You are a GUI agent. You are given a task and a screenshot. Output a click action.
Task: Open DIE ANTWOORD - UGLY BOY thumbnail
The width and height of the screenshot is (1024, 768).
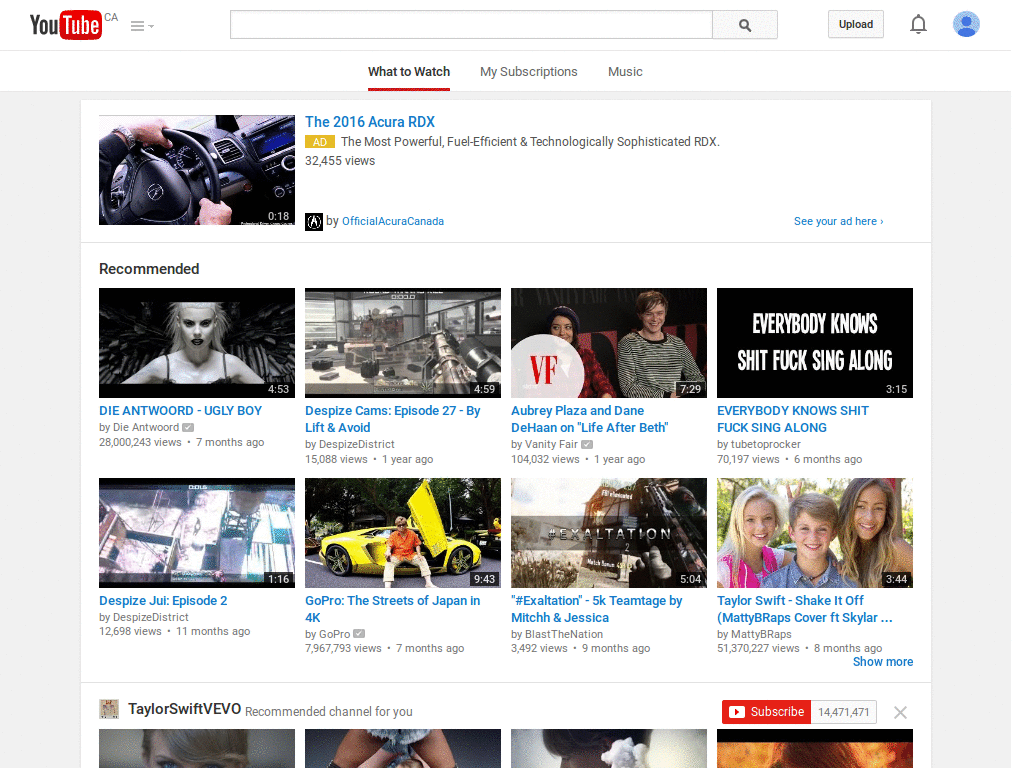coord(197,343)
